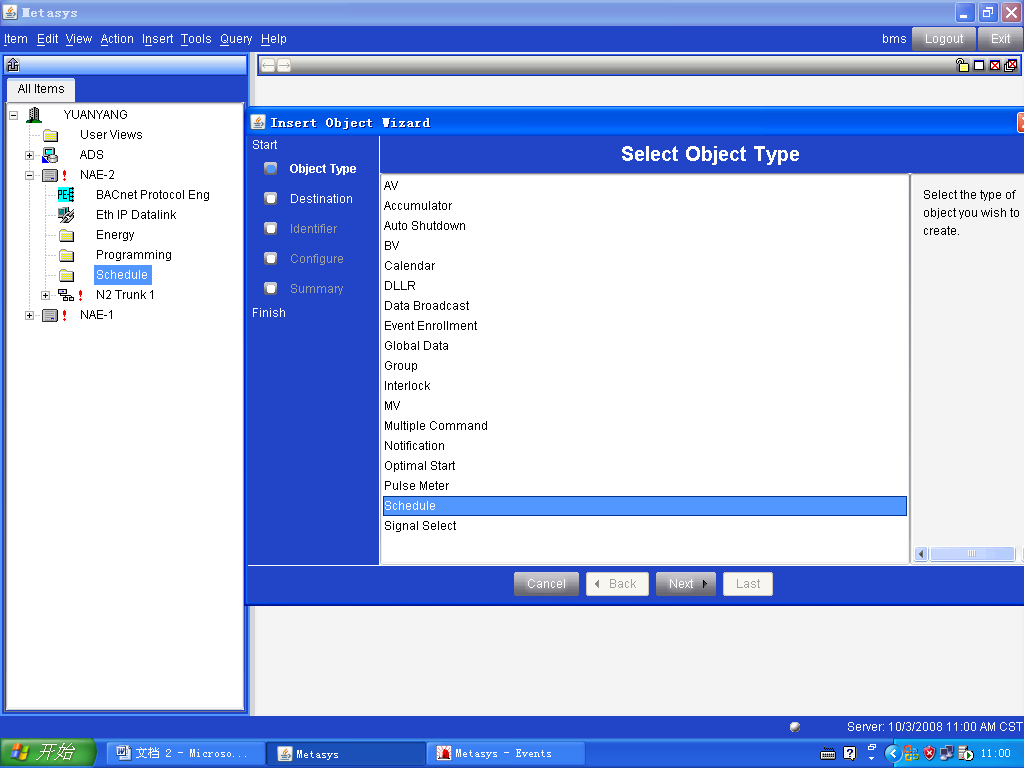1024x768 pixels.
Task: Collapse the NAE-2 tree node
Action: click(x=30, y=175)
